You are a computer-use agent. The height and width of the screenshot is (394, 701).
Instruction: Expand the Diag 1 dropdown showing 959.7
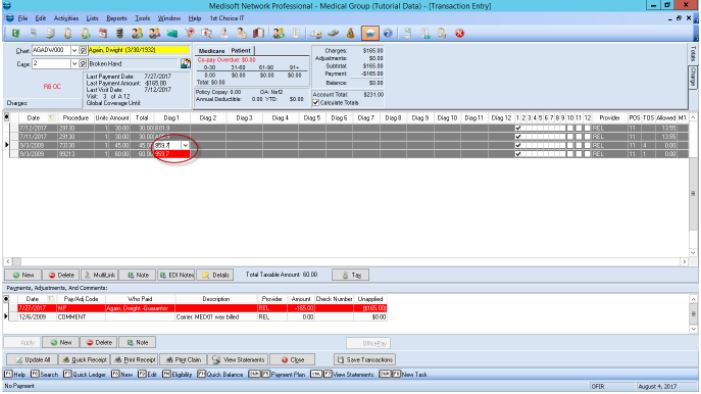[185, 145]
